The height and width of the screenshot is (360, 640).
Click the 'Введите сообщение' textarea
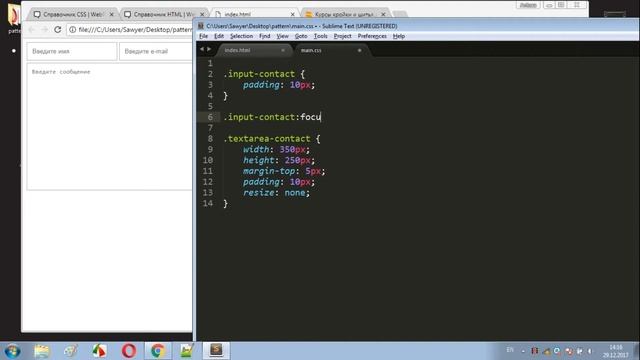point(109,127)
